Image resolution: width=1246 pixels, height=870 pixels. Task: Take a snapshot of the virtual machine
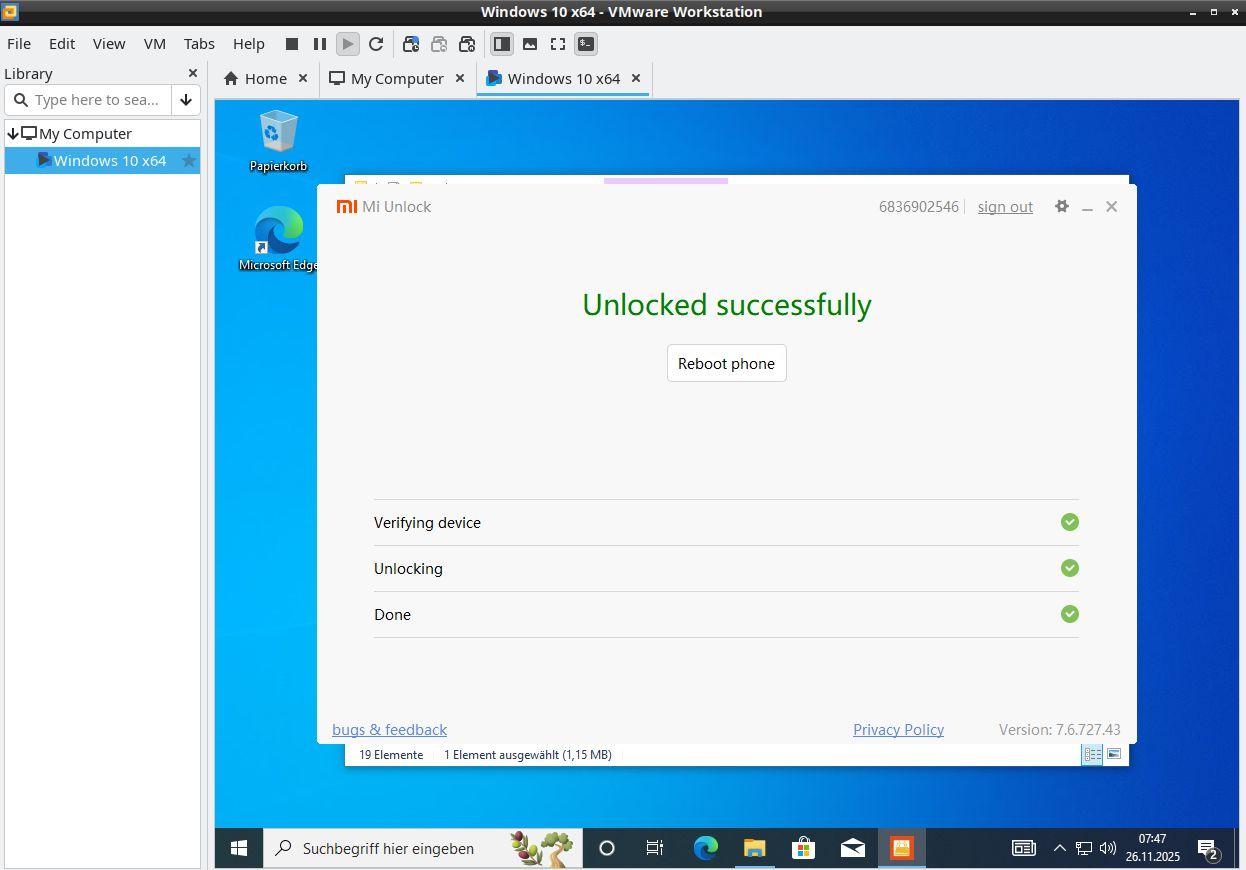411,44
